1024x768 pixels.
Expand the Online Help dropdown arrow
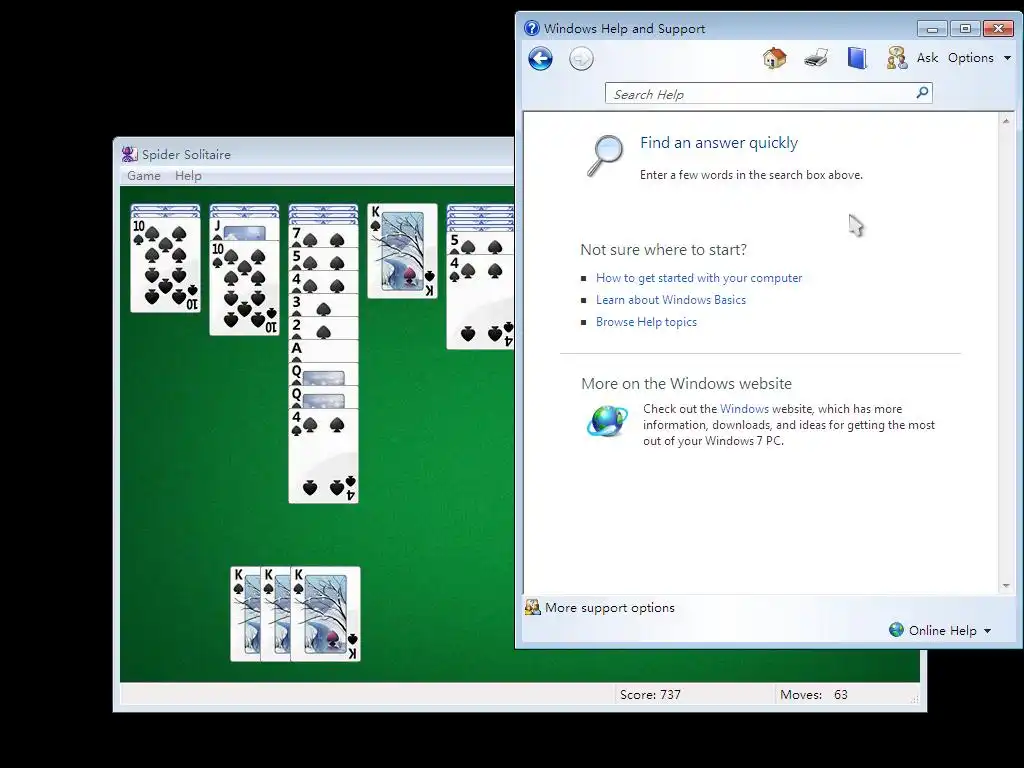coord(987,631)
